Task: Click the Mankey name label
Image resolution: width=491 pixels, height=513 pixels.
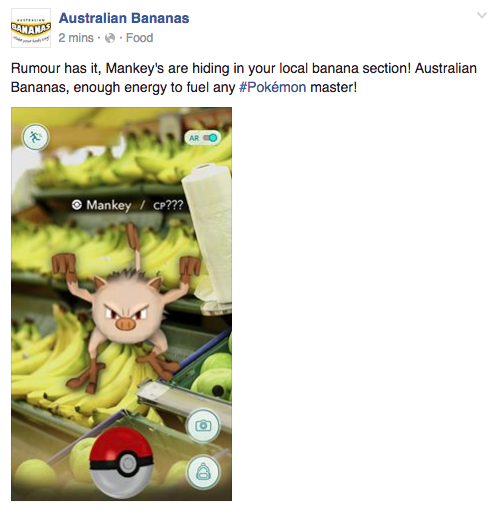Action: [x=109, y=205]
